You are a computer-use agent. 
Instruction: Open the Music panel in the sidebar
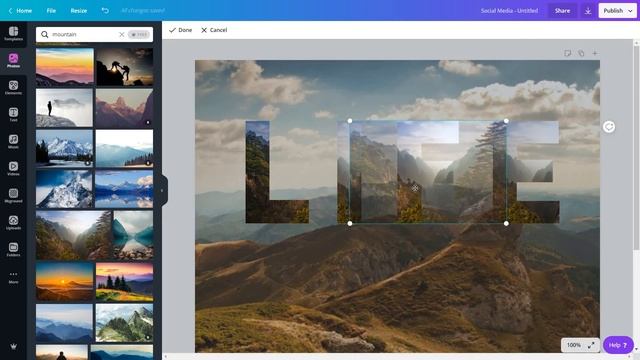pos(13,141)
